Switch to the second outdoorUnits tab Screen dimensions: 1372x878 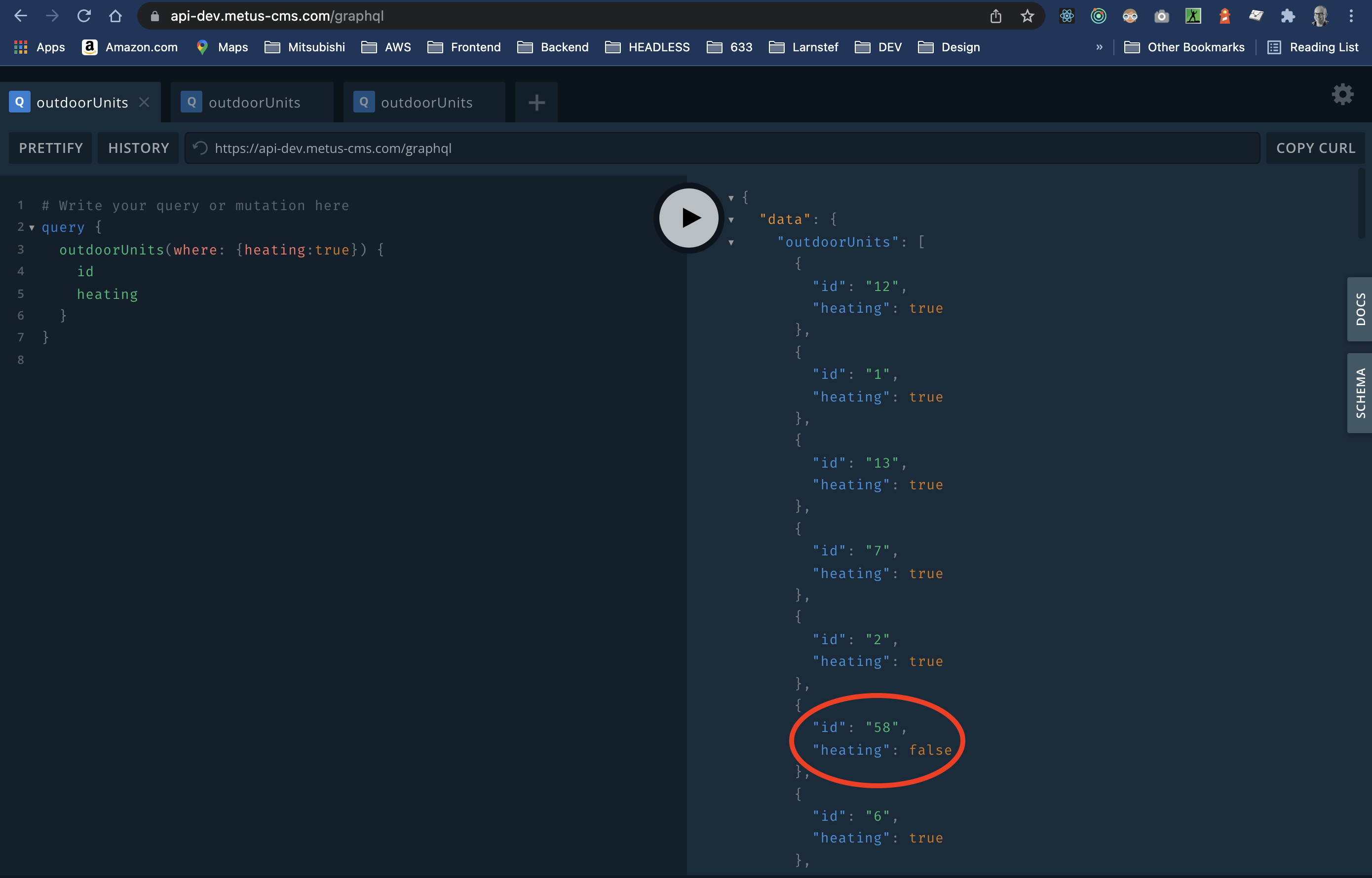[255, 102]
